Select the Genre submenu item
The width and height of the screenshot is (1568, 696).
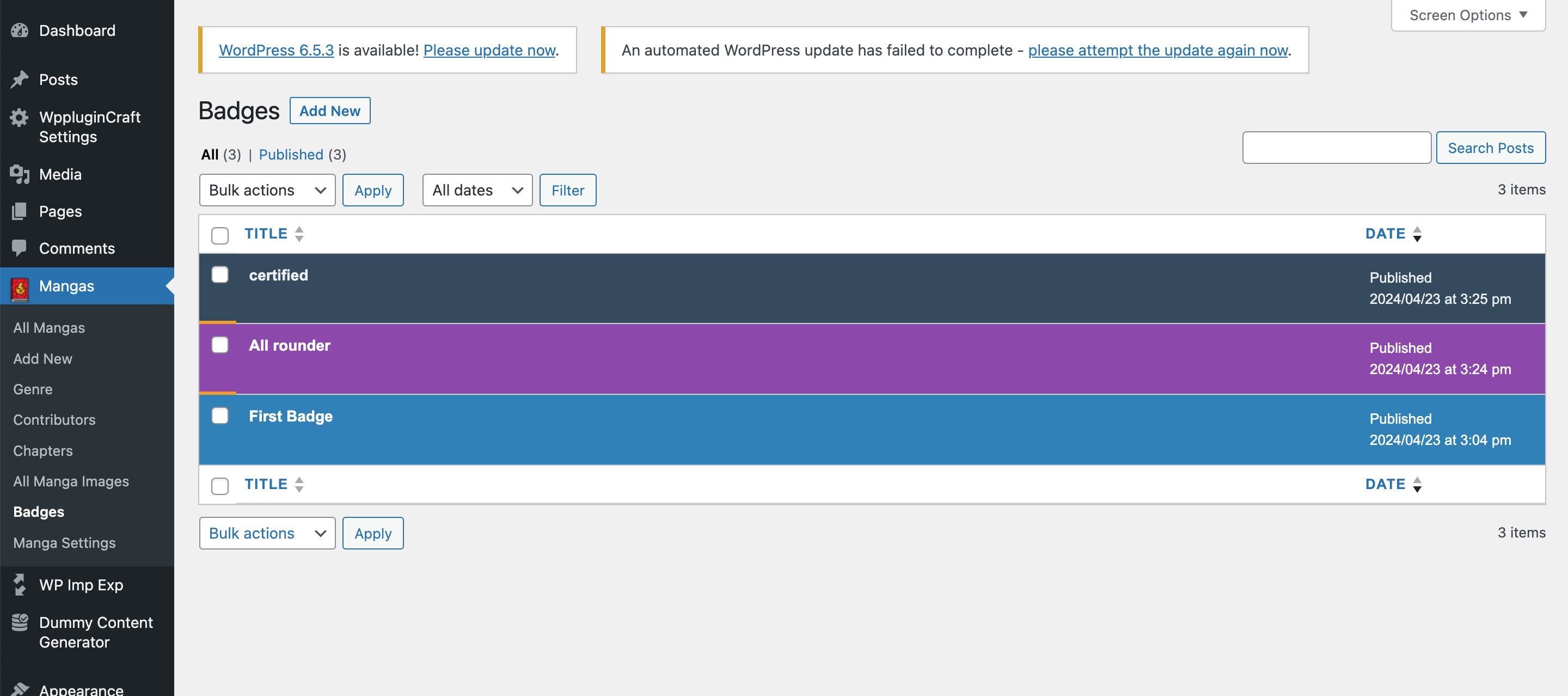click(x=33, y=389)
